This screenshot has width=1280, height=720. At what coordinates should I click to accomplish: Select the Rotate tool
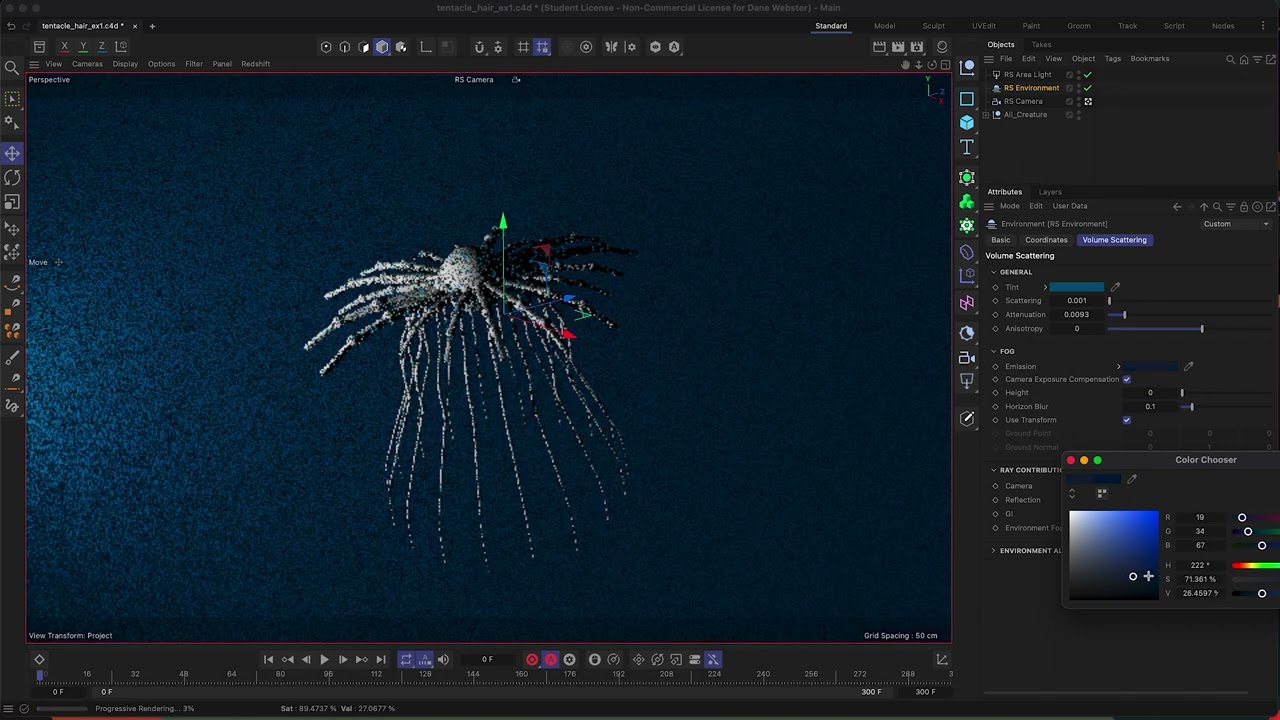[x=12, y=177]
